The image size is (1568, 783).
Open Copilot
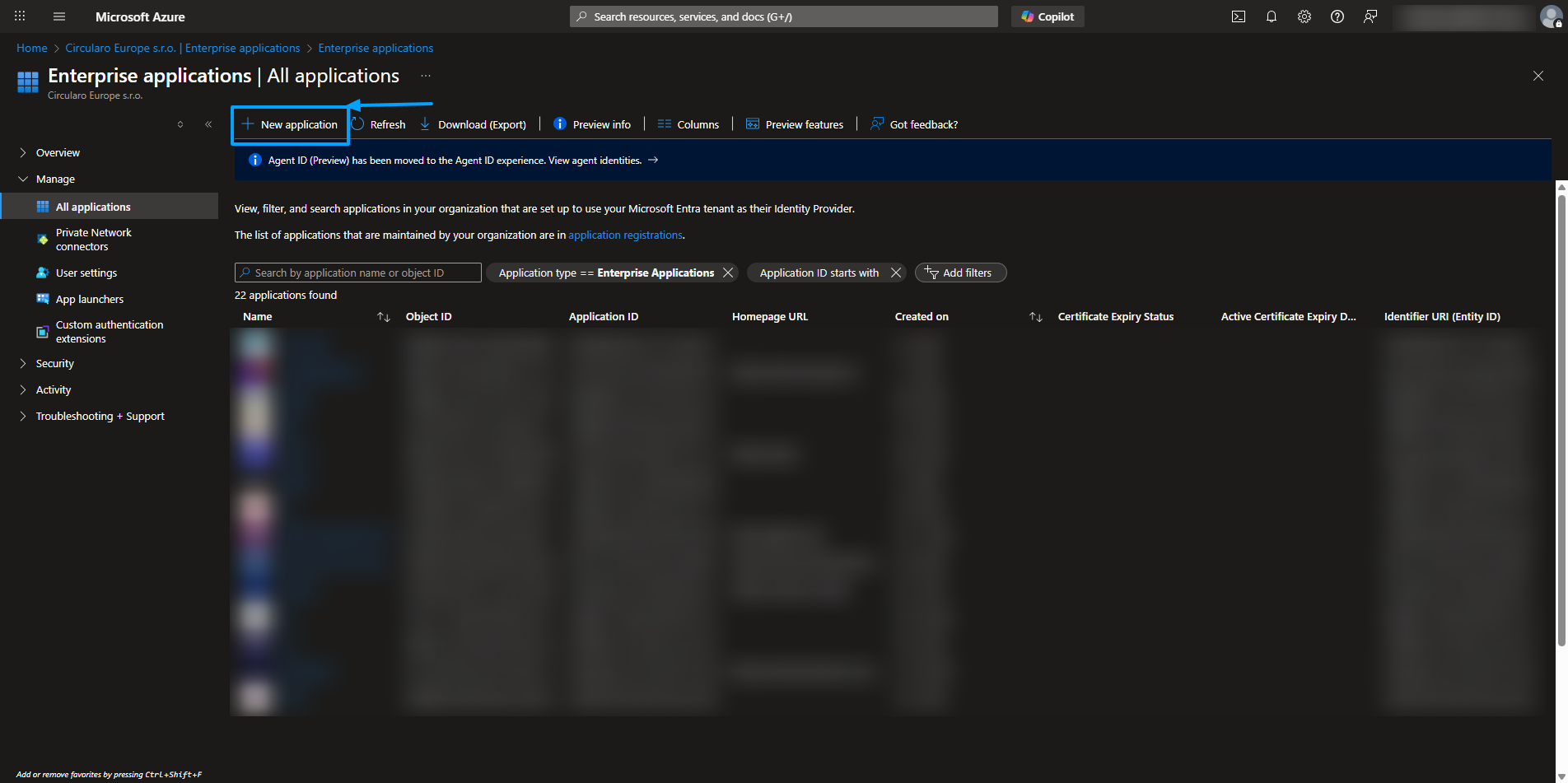pyautogui.click(x=1047, y=16)
